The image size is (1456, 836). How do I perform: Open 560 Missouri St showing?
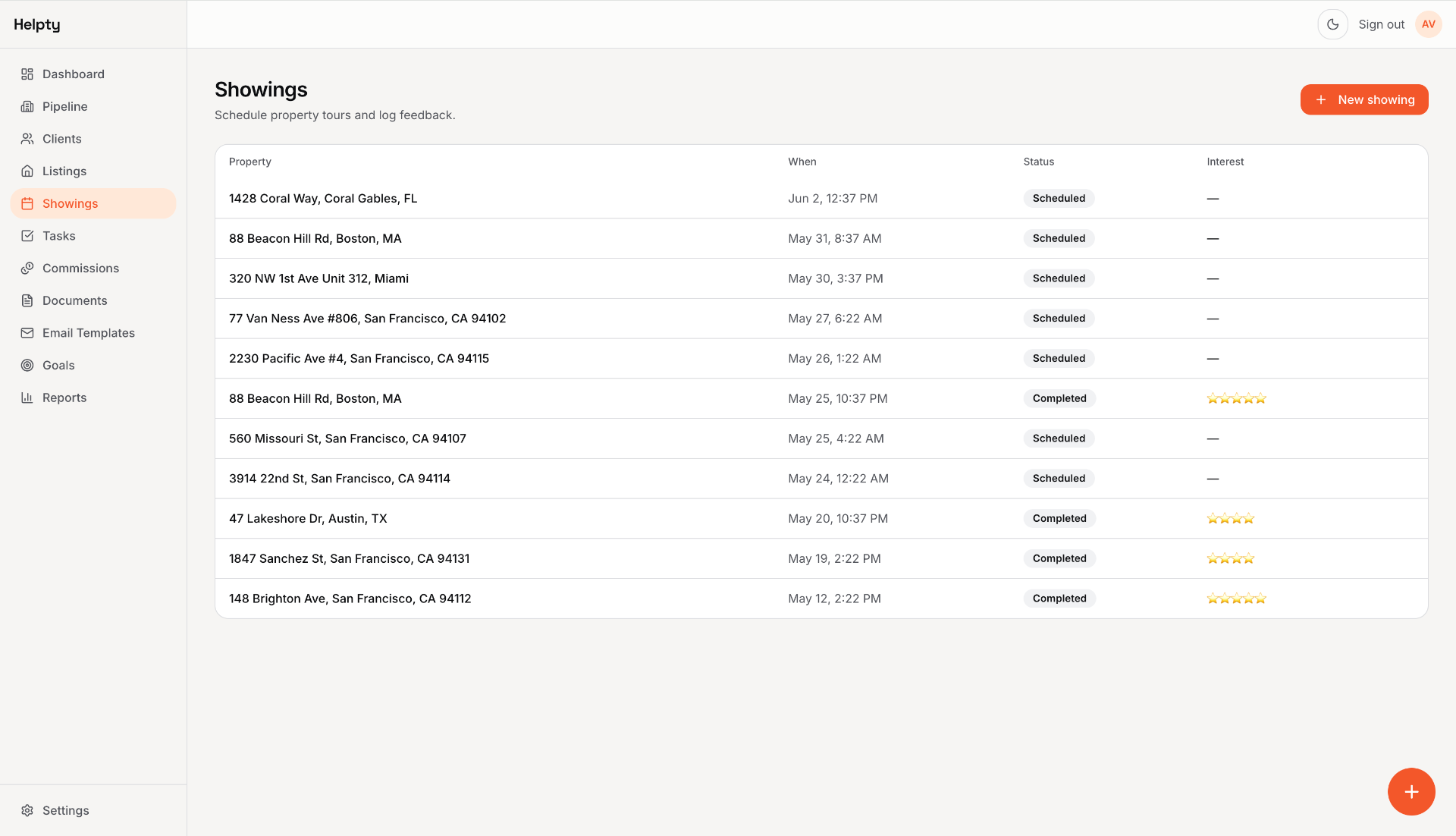821,439
